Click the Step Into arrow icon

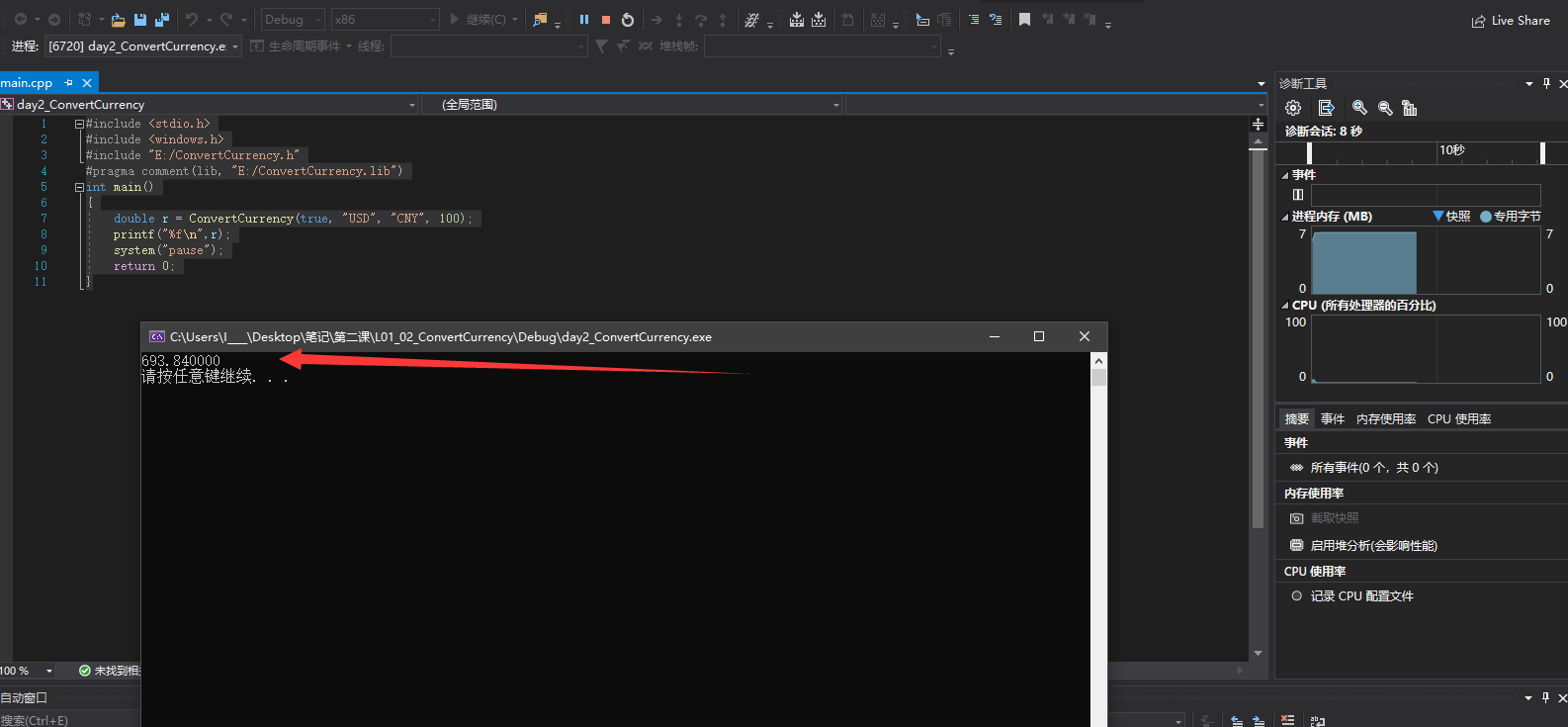click(678, 20)
